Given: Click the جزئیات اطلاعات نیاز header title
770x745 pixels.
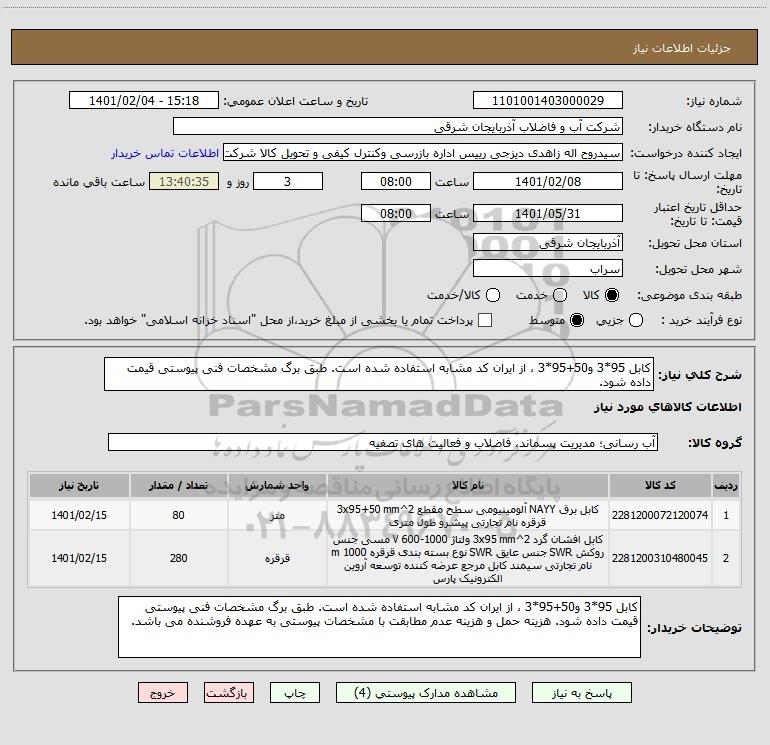Looking at the screenshot, I should [x=682, y=48].
